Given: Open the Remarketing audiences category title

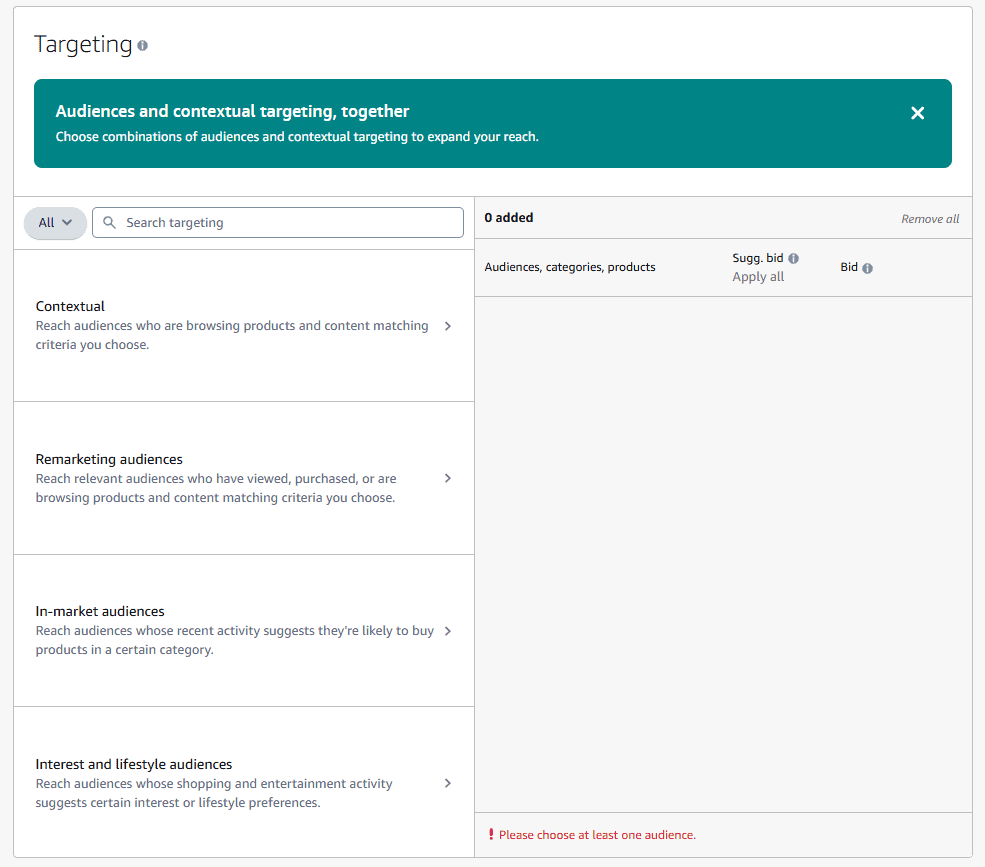Looking at the screenshot, I should 109,459.
